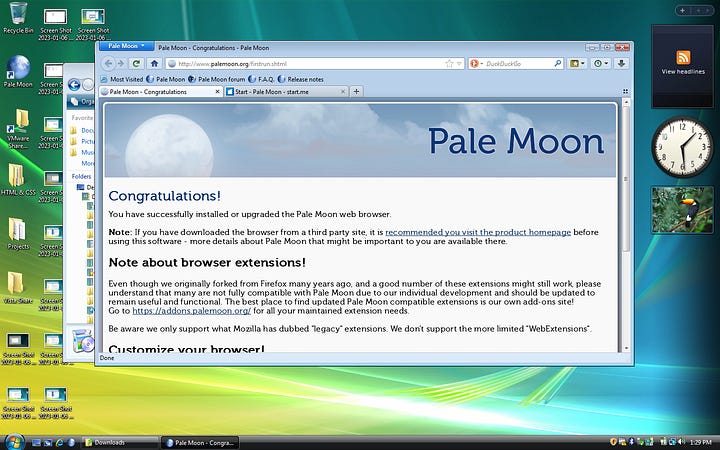Open the Recycle Bin desktop icon
The height and width of the screenshot is (450, 720).
pyautogui.click(x=18, y=18)
